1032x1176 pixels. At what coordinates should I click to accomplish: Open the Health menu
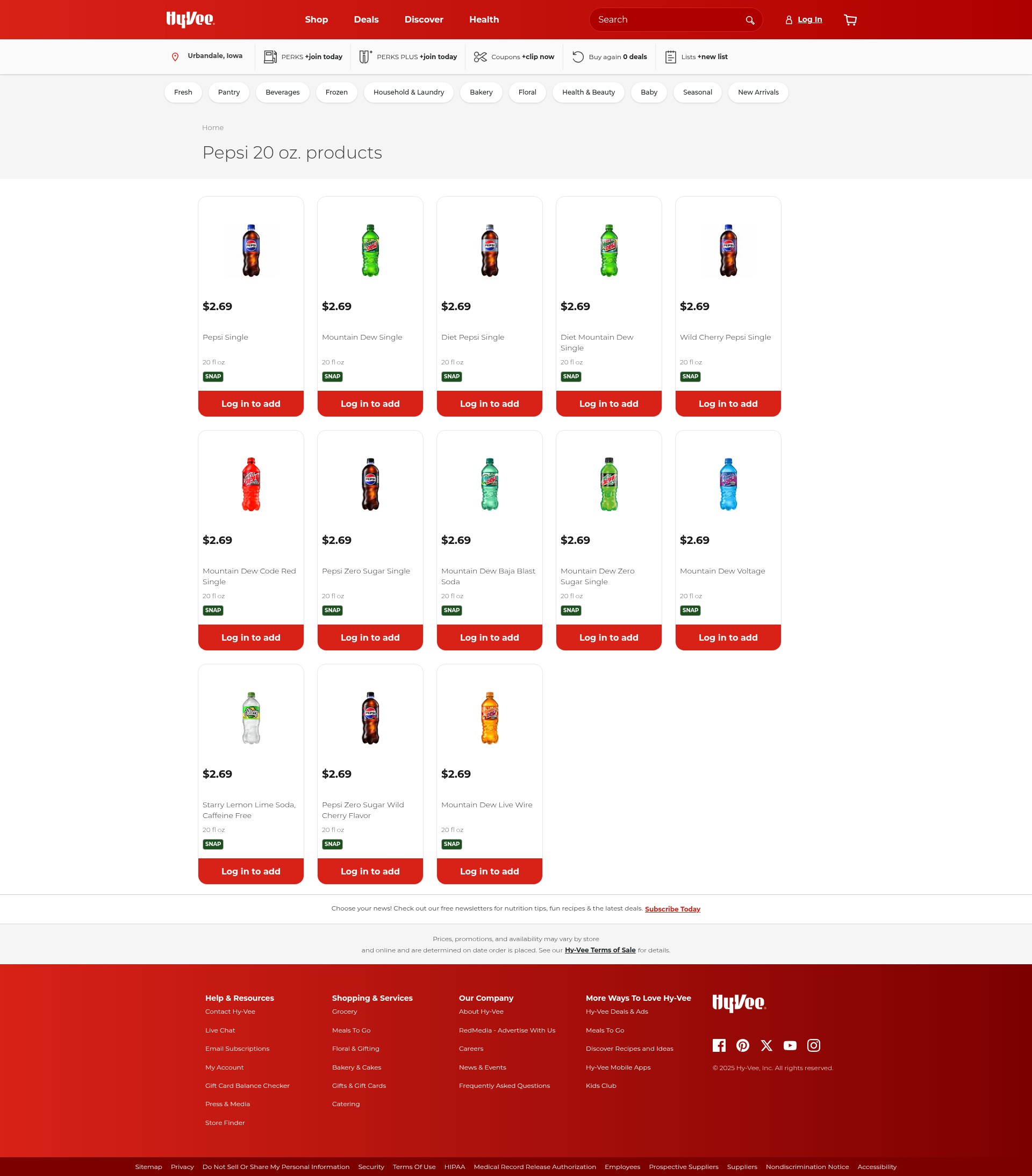click(484, 19)
